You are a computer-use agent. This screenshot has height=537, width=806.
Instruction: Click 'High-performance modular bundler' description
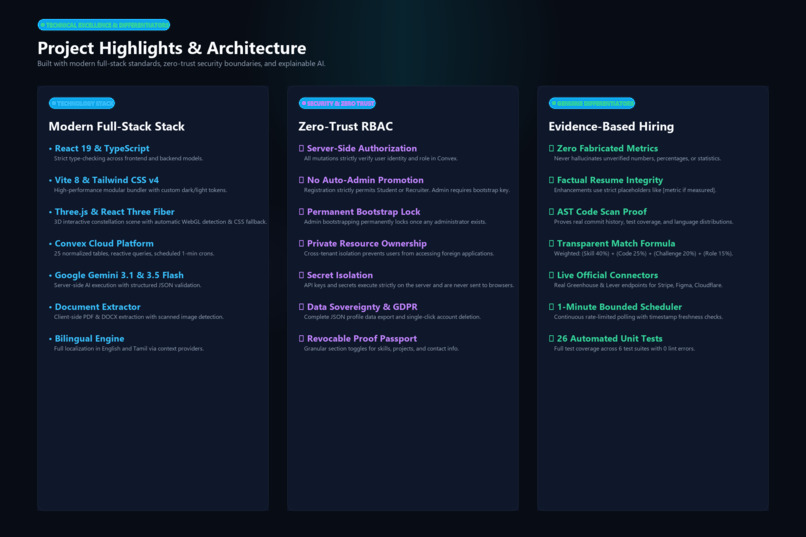(x=140, y=190)
